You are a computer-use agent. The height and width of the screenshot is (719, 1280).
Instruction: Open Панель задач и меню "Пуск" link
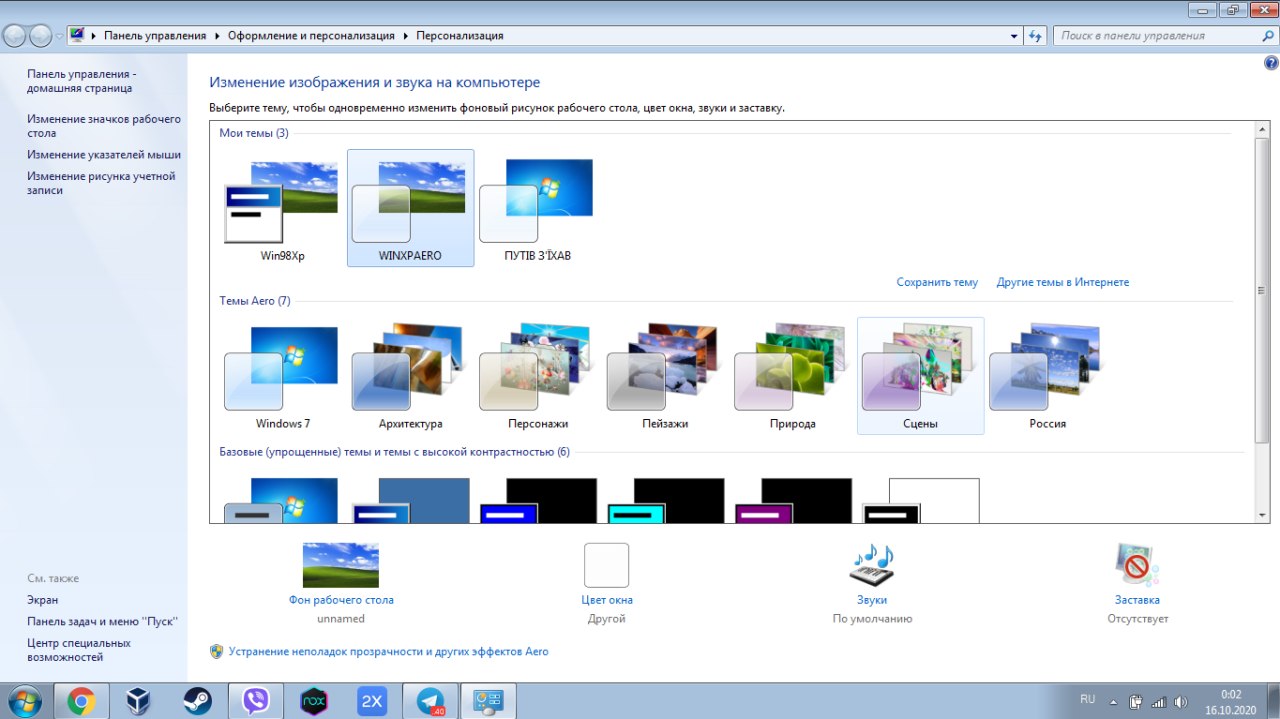coord(102,621)
